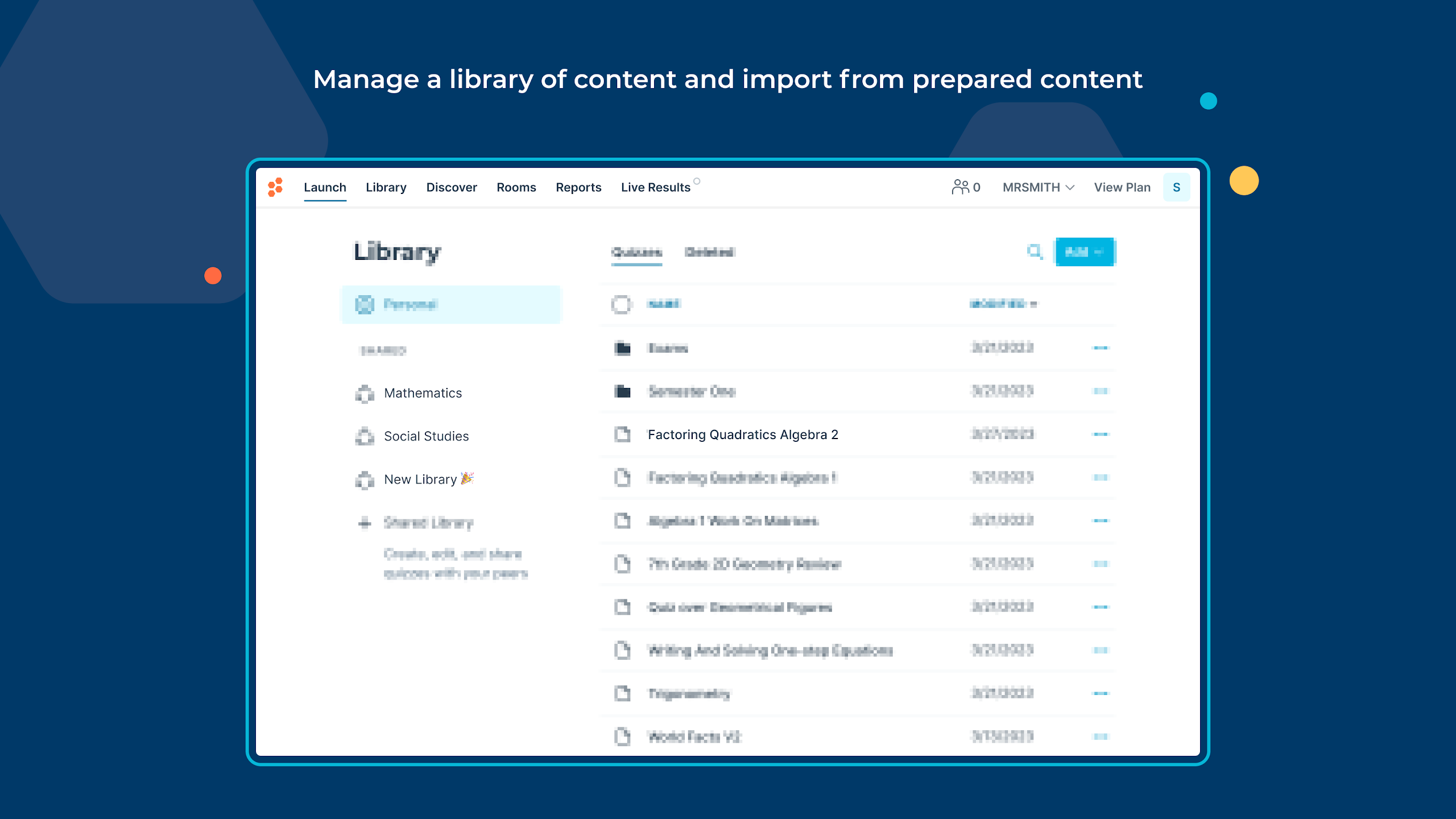The image size is (1456, 819).
Task: Open the Launch tab
Action: click(x=325, y=187)
